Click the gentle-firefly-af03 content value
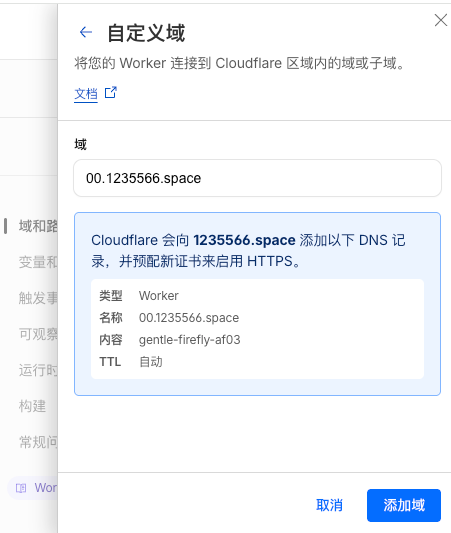 pyautogui.click(x=190, y=340)
